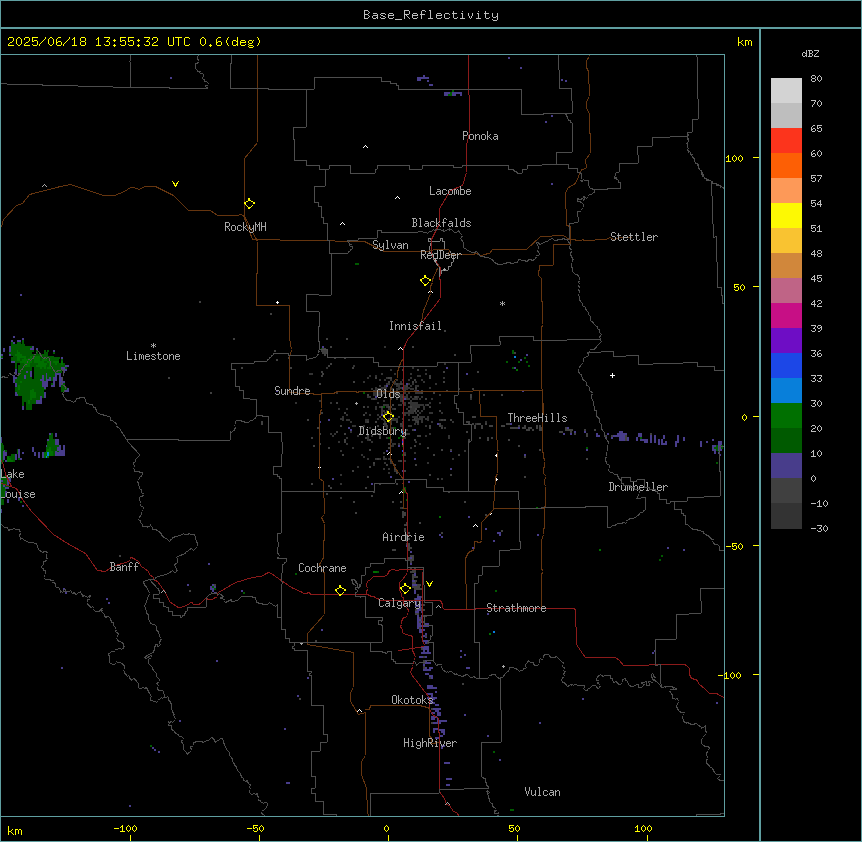Click the white plus marker northwest of Drumheller
Screen dimensions: 862x842
[x=612, y=375]
